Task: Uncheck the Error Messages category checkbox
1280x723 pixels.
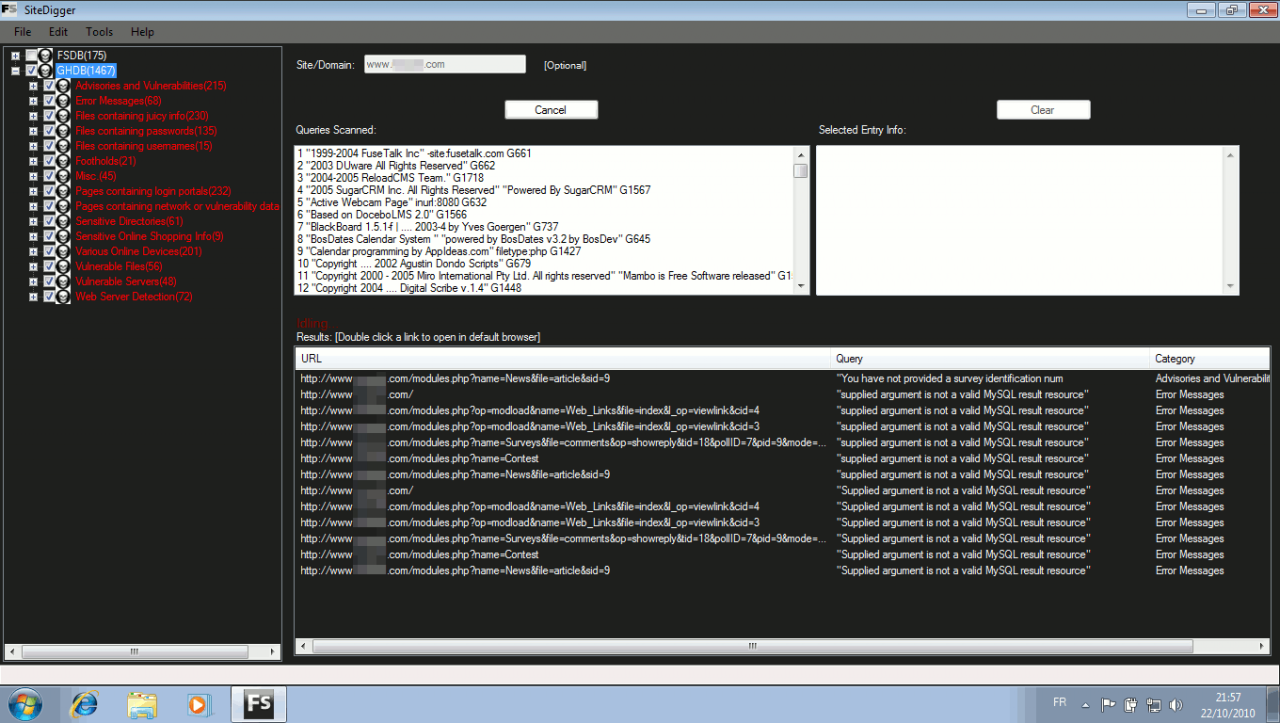Action: (x=49, y=101)
